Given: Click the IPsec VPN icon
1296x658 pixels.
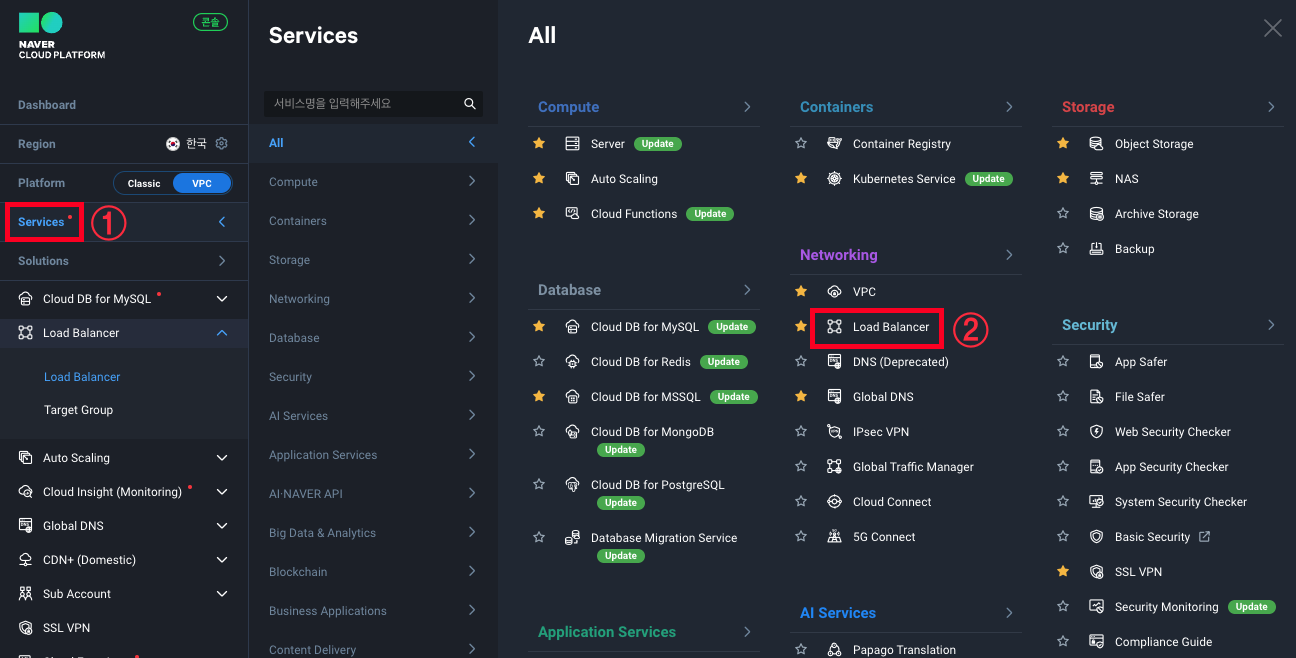Looking at the screenshot, I should click(835, 431).
